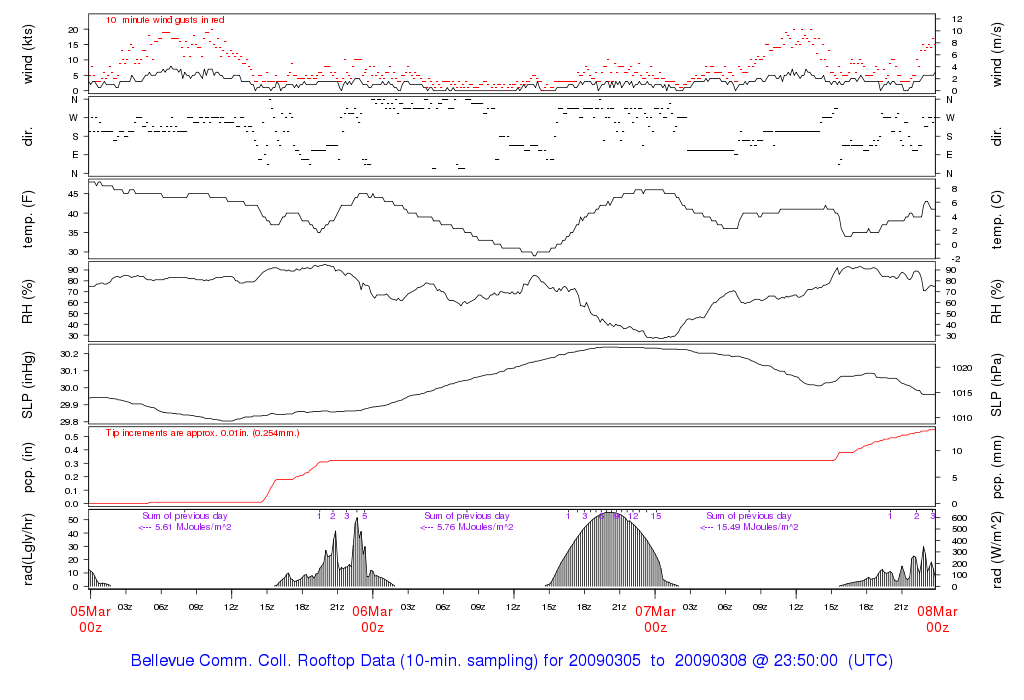This screenshot has width=1024, height=700.
Task: Click the left 'RH (%)' axis label
Action: tap(27, 302)
